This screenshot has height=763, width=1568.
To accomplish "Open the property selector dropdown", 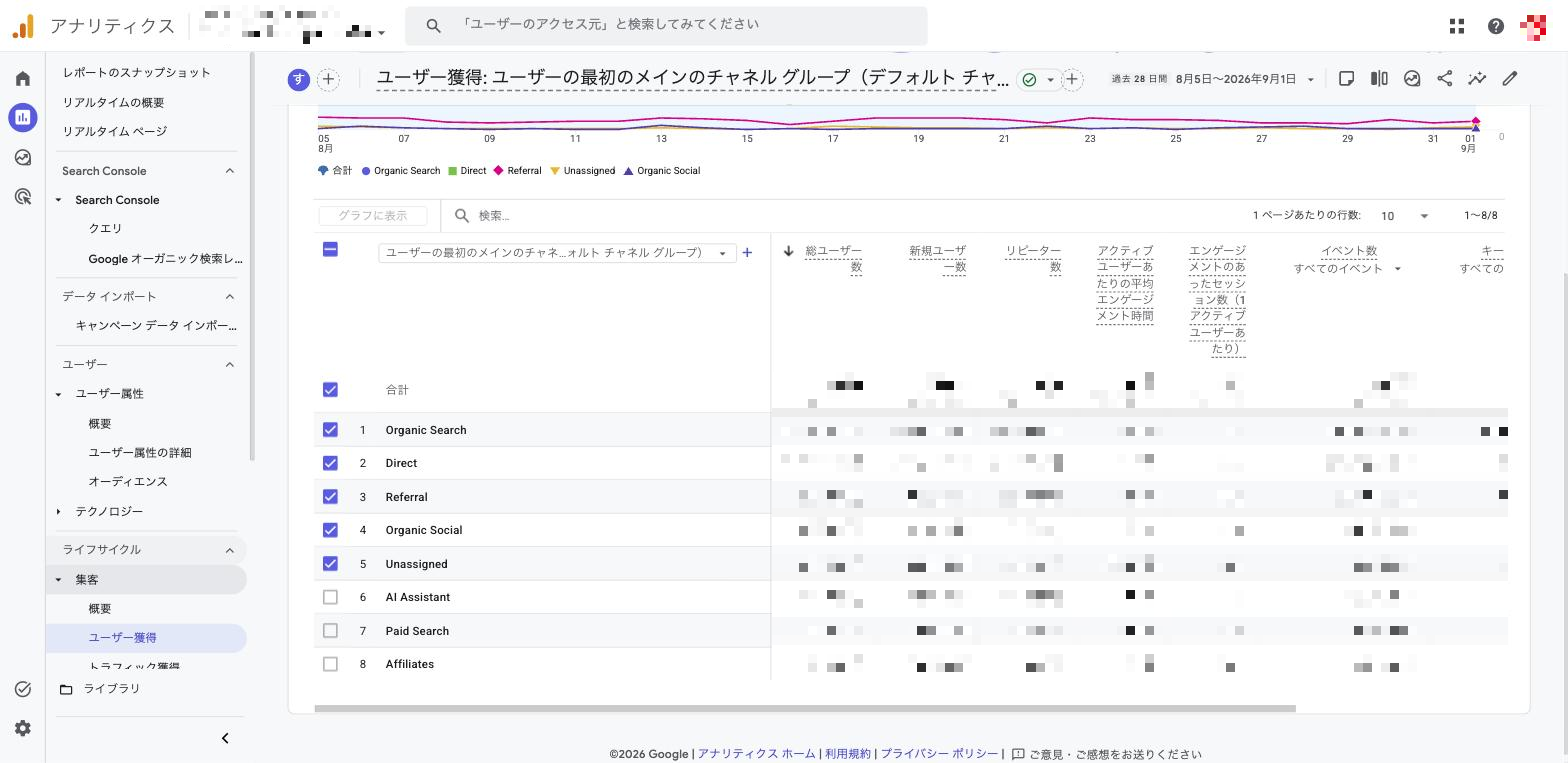I will pos(291,25).
